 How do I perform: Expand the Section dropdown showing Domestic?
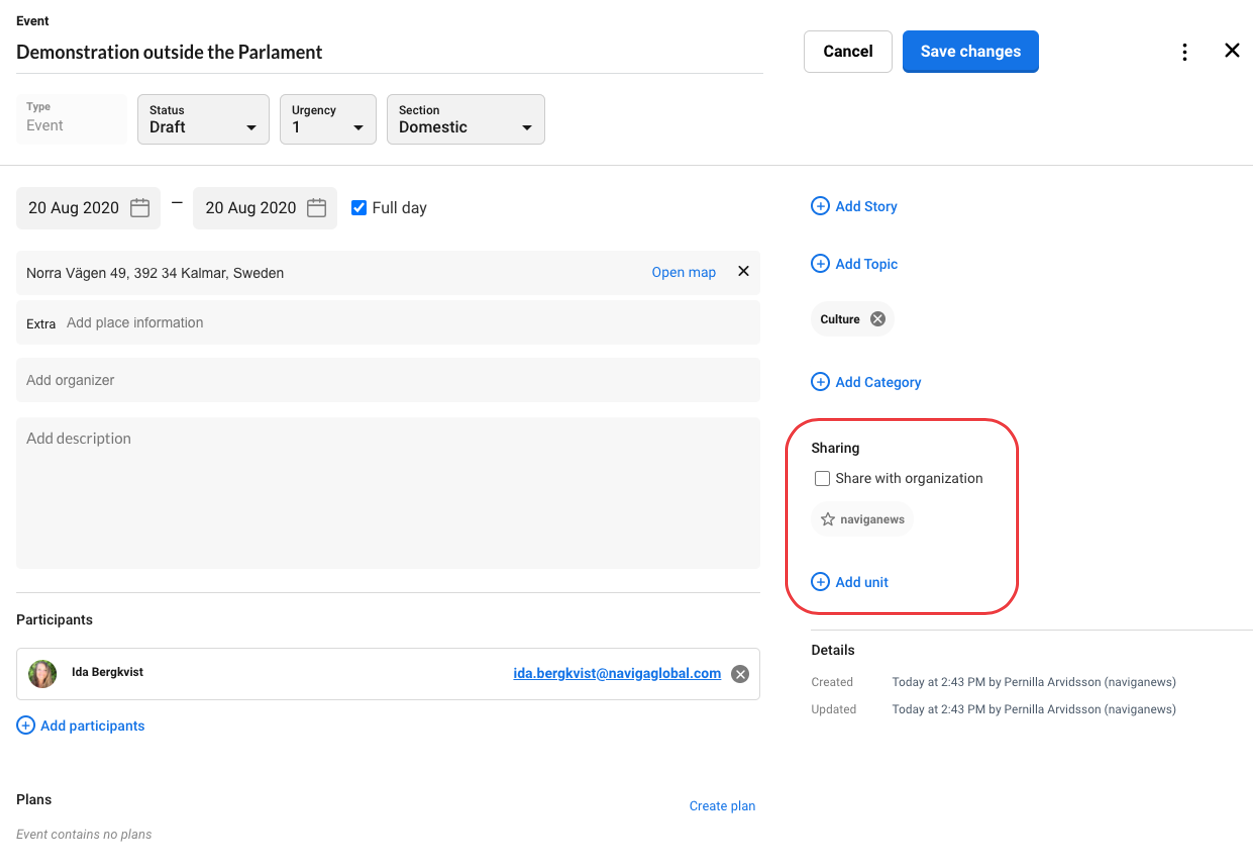(x=465, y=119)
